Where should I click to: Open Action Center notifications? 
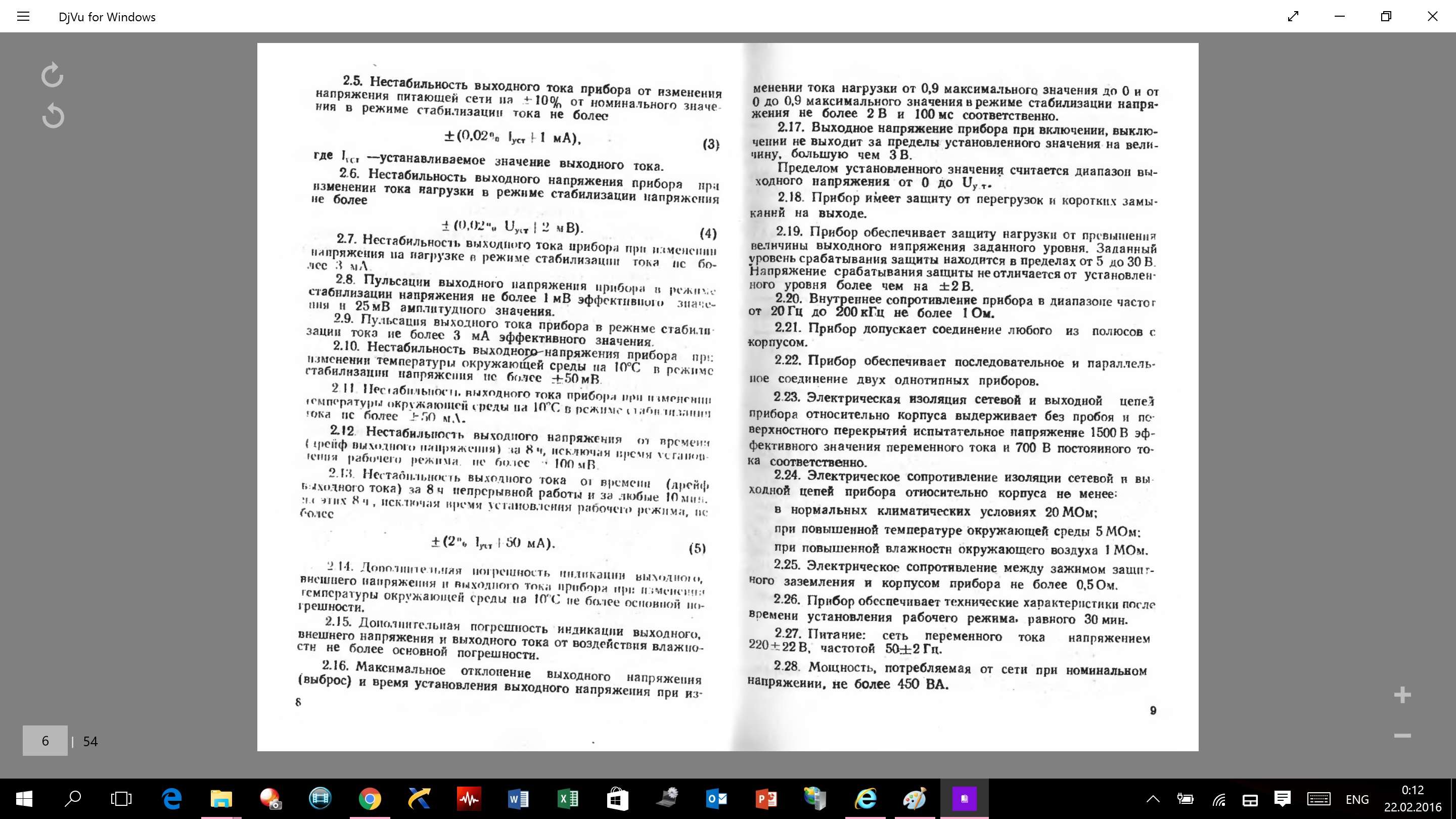1283,799
